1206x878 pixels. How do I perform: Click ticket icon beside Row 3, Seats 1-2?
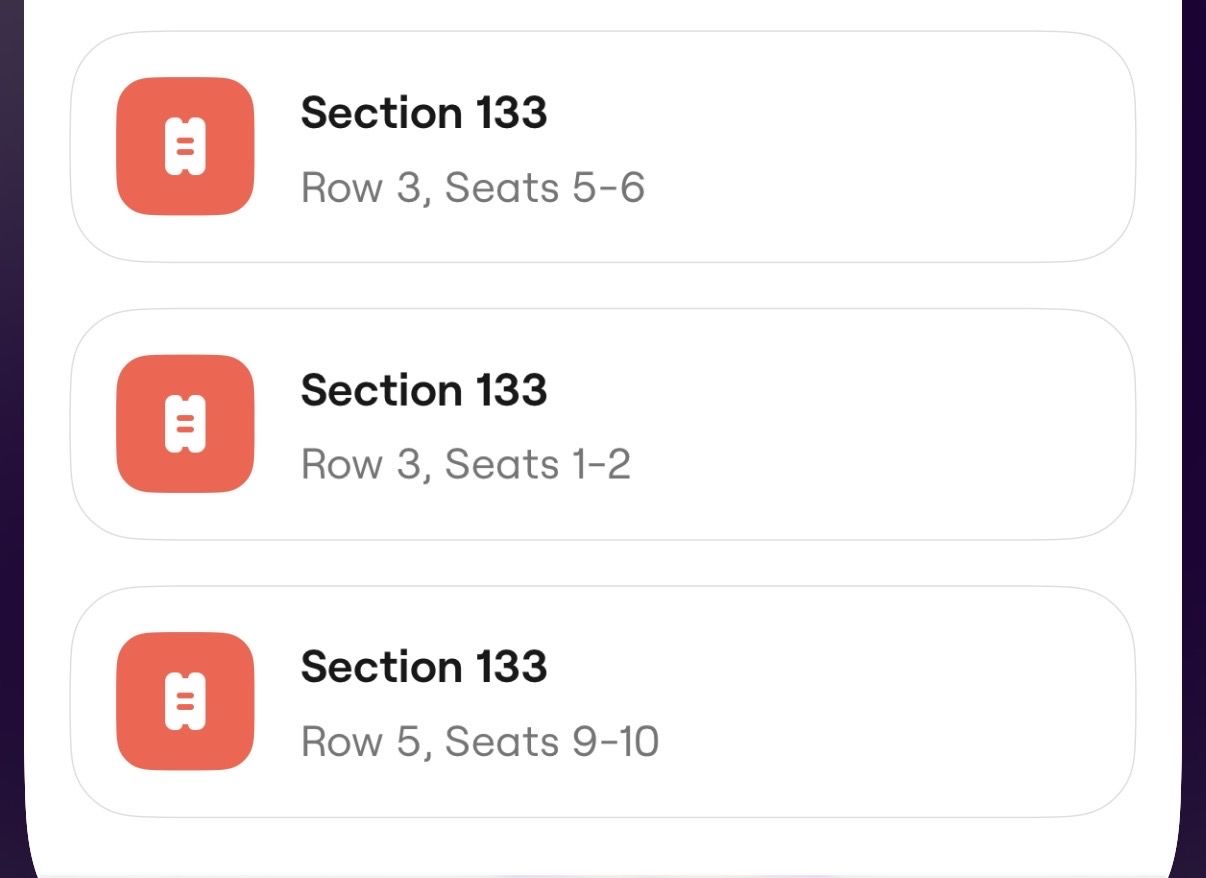tap(185, 424)
